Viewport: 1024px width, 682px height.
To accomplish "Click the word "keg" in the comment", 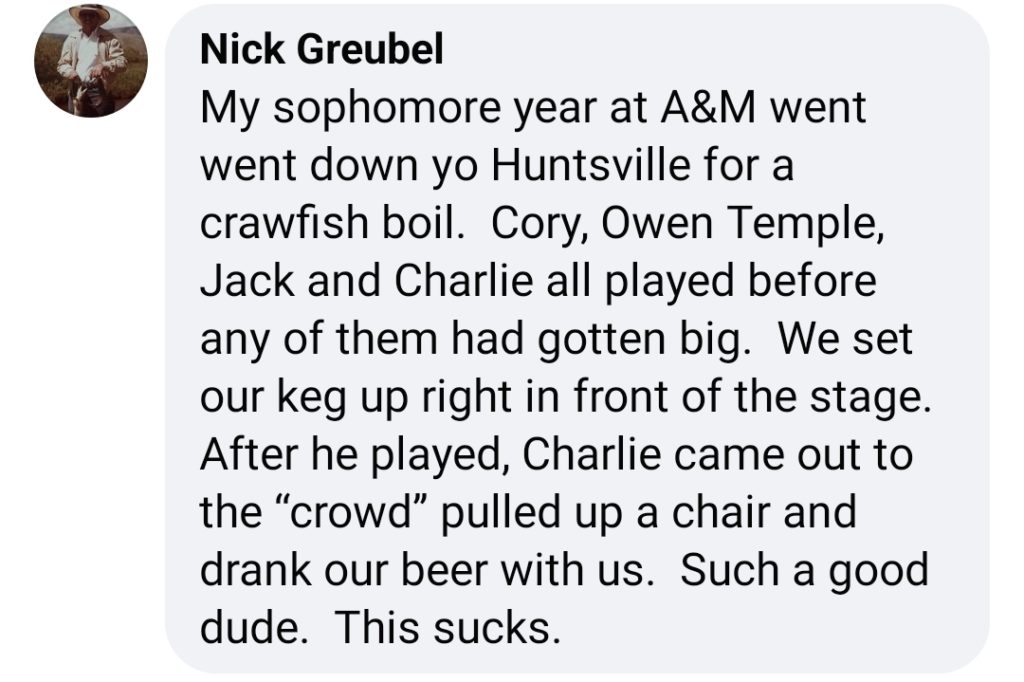I will pos(310,398).
